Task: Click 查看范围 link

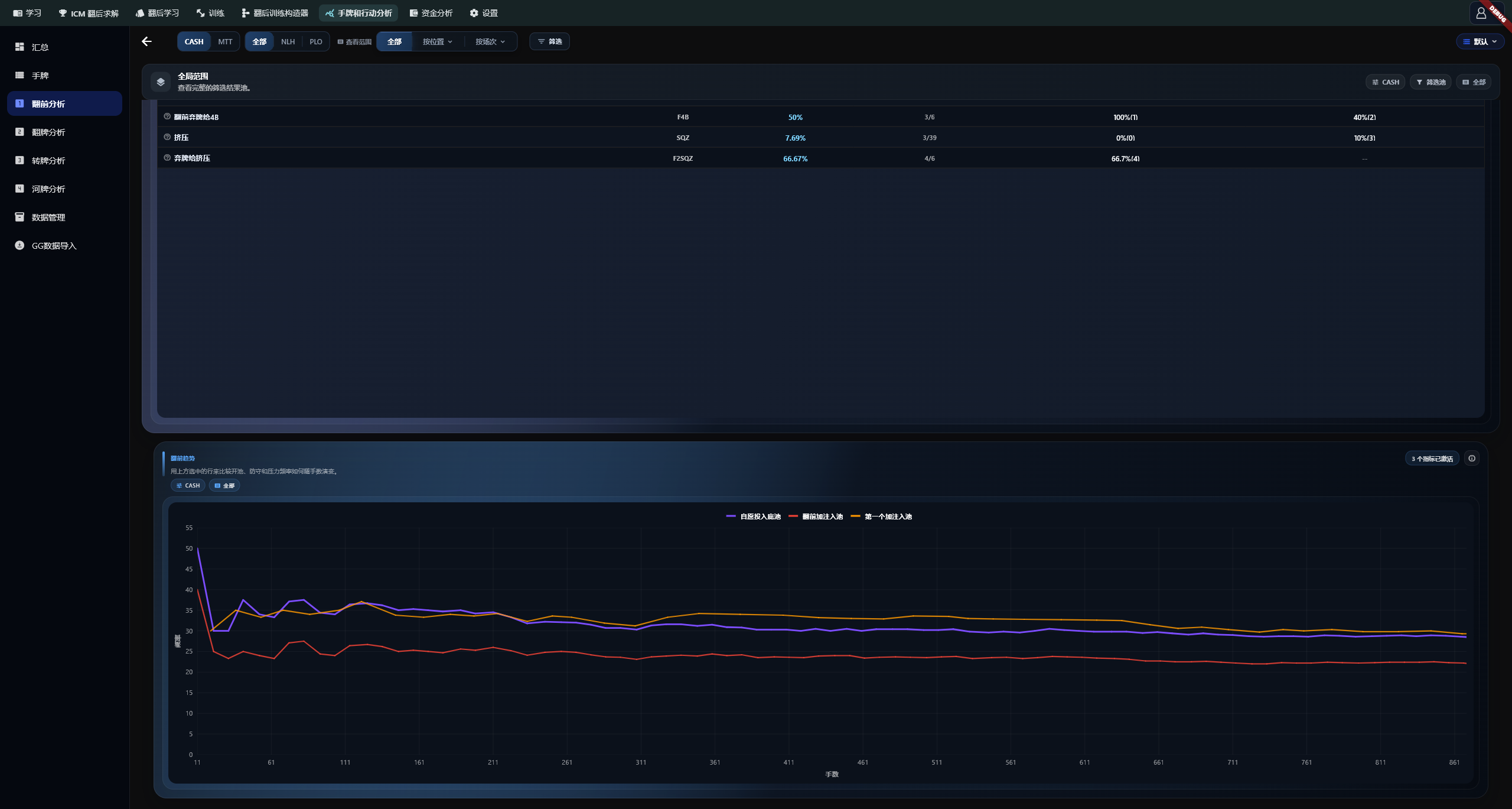Action: click(354, 41)
